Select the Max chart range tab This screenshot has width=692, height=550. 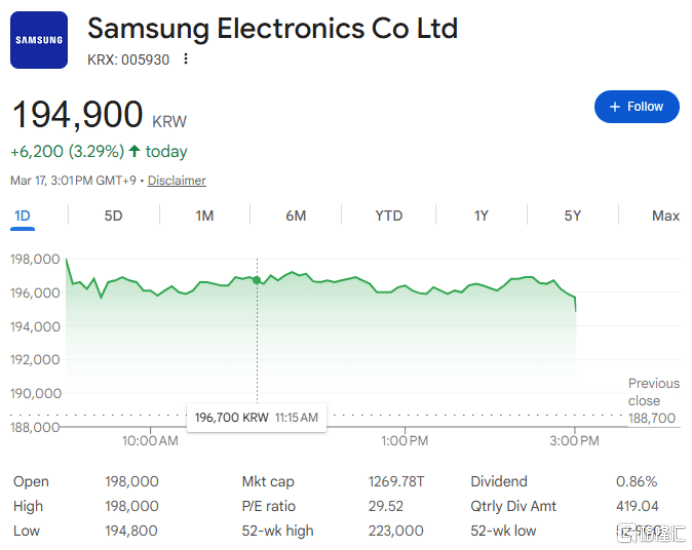[x=665, y=216]
